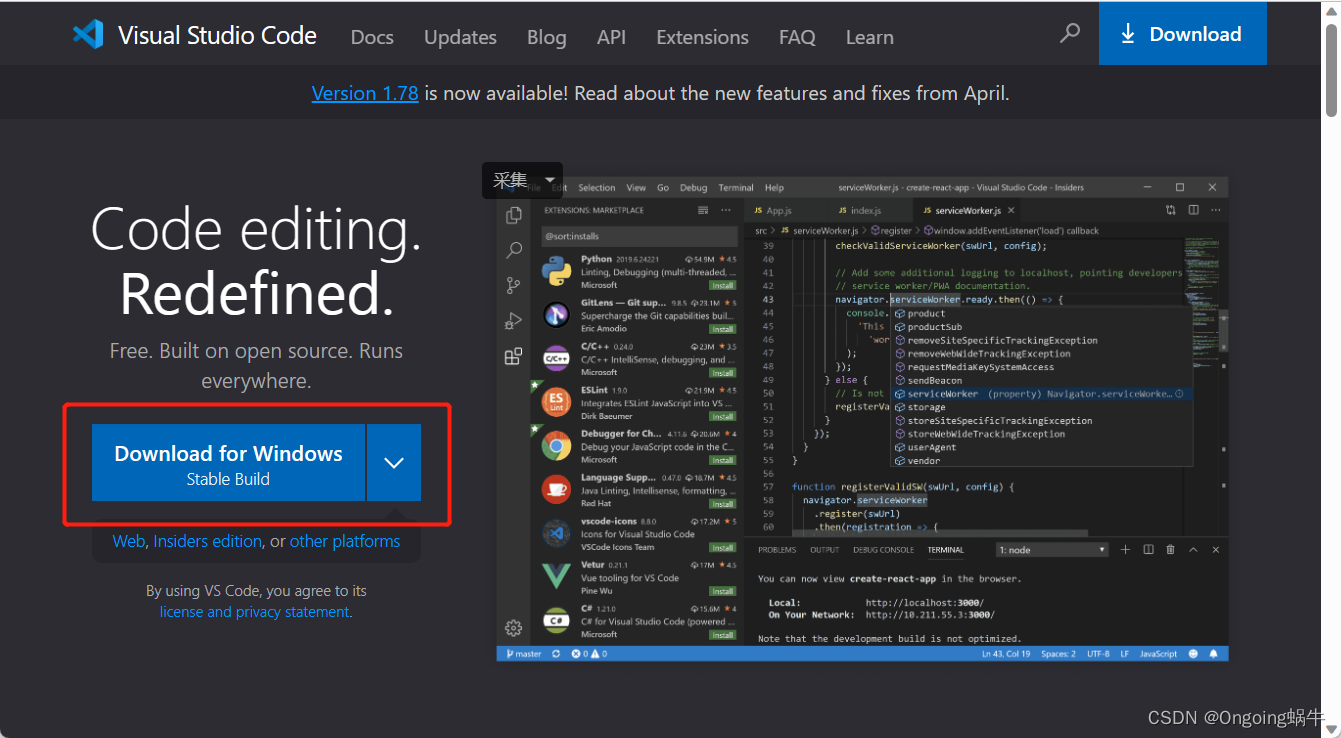Open editor more actions ellipsis

click(x=1214, y=210)
